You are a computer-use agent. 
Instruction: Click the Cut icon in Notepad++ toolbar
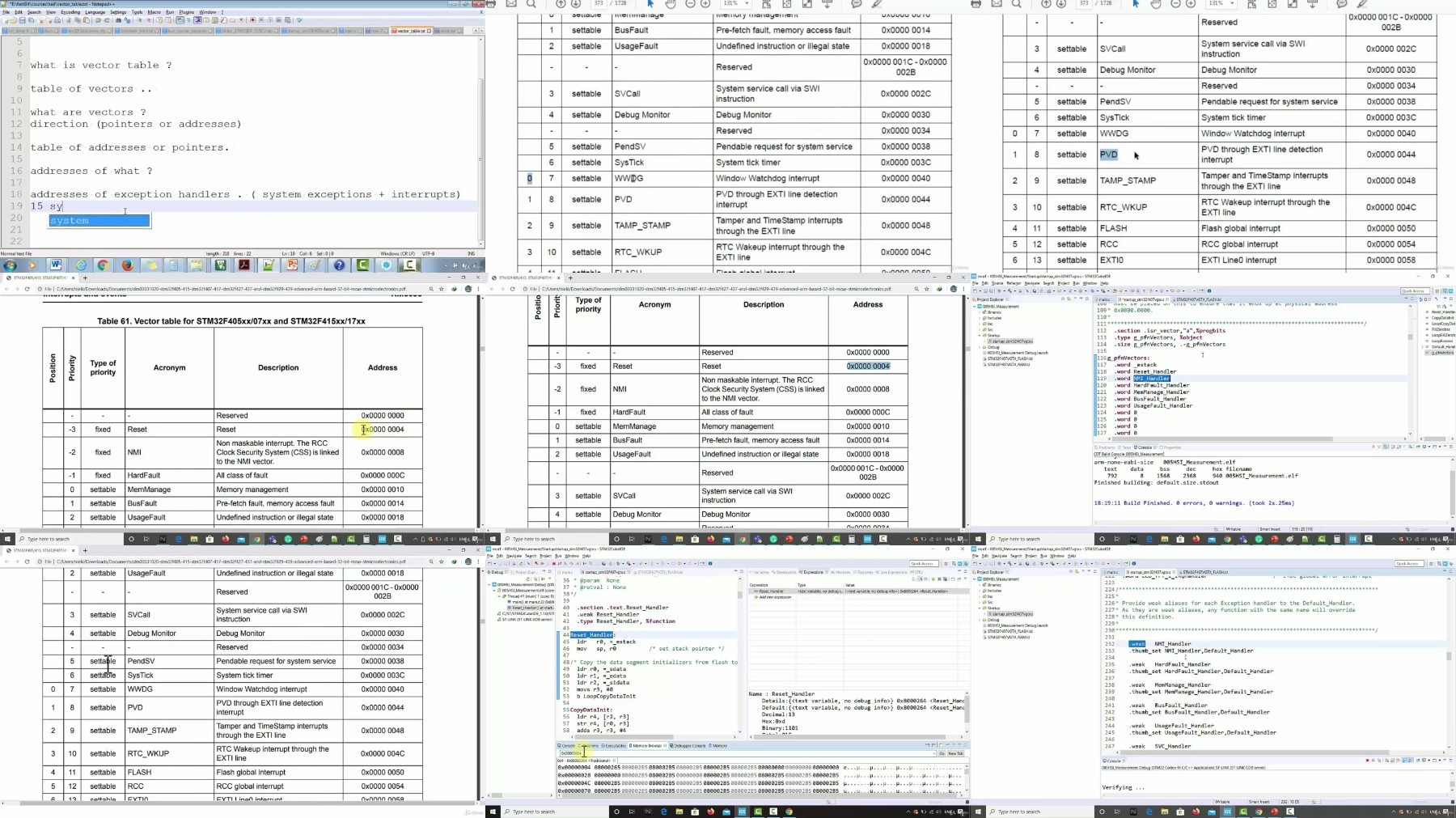[69, 20]
